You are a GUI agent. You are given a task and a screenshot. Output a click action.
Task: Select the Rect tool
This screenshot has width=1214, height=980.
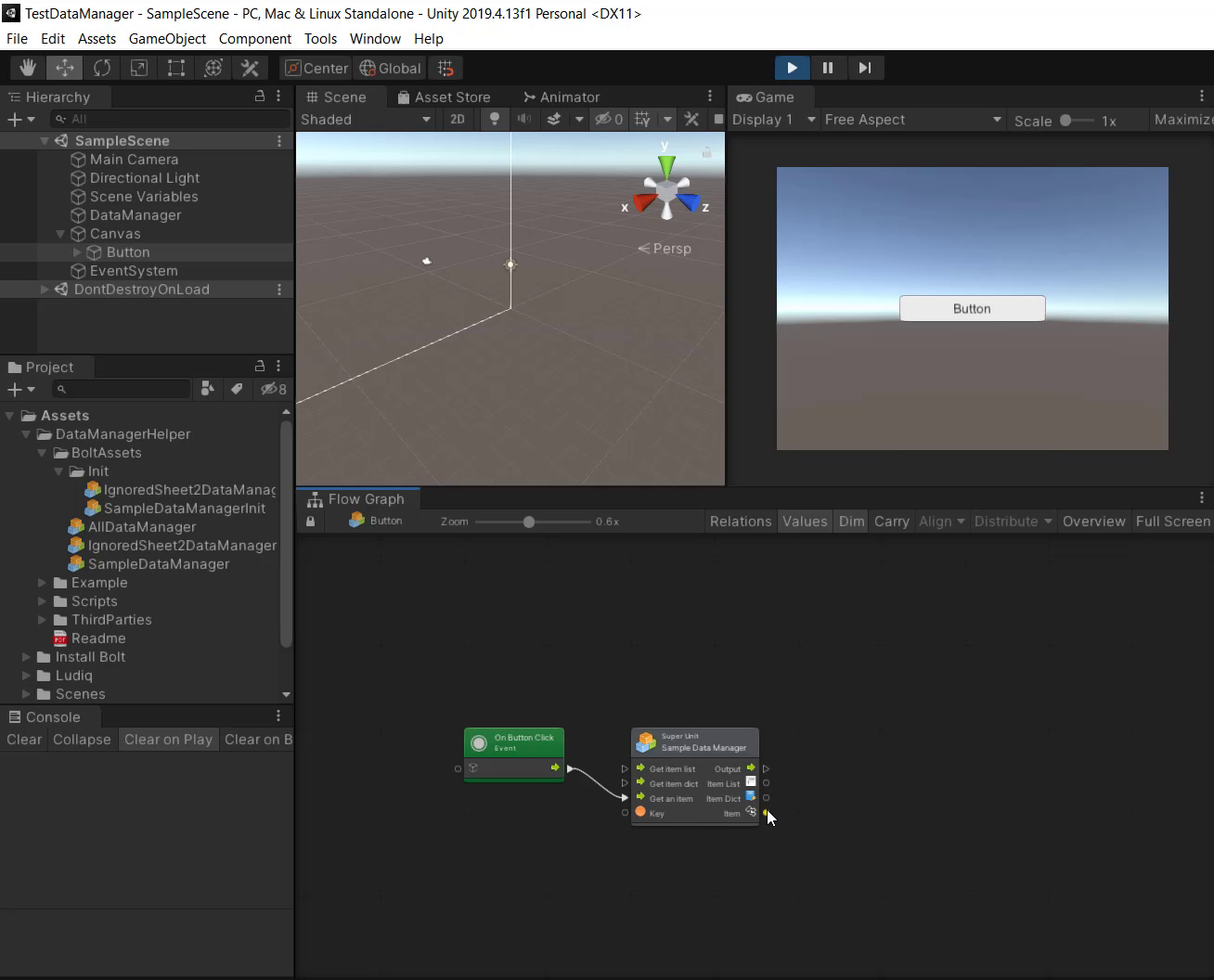[176, 68]
